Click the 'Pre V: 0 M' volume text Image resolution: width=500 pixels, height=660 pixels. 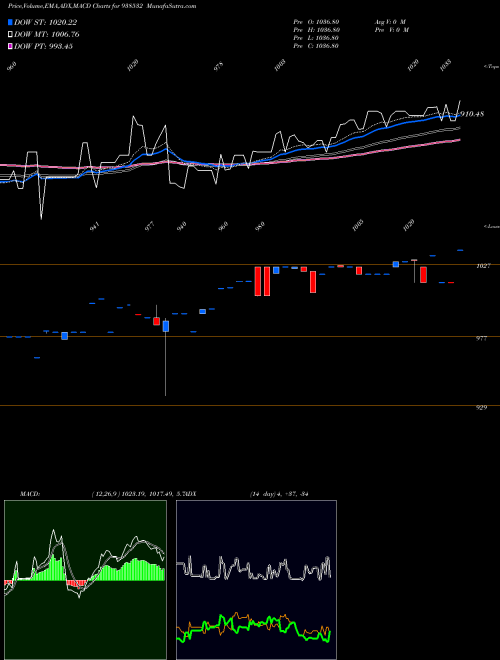click(392, 30)
